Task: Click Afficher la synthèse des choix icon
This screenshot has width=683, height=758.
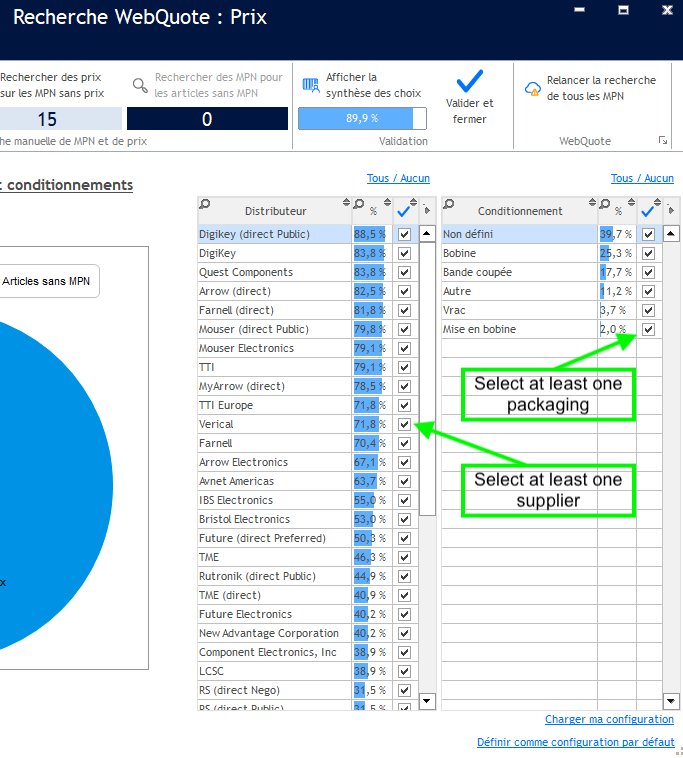Action: (x=311, y=85)
